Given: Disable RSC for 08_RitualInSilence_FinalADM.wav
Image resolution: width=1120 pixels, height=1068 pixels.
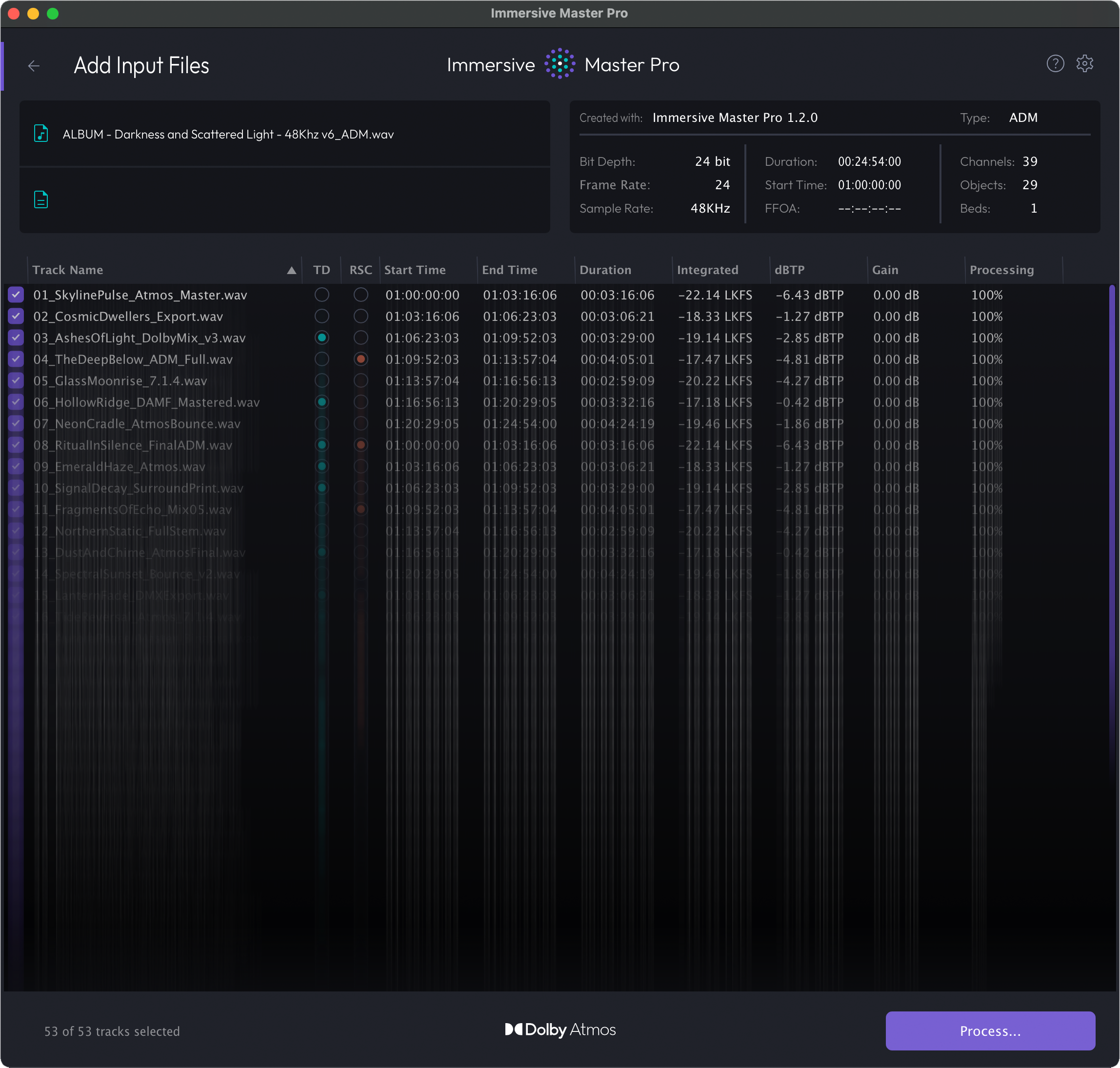Looking at the screenshot, I should point(360,445).
